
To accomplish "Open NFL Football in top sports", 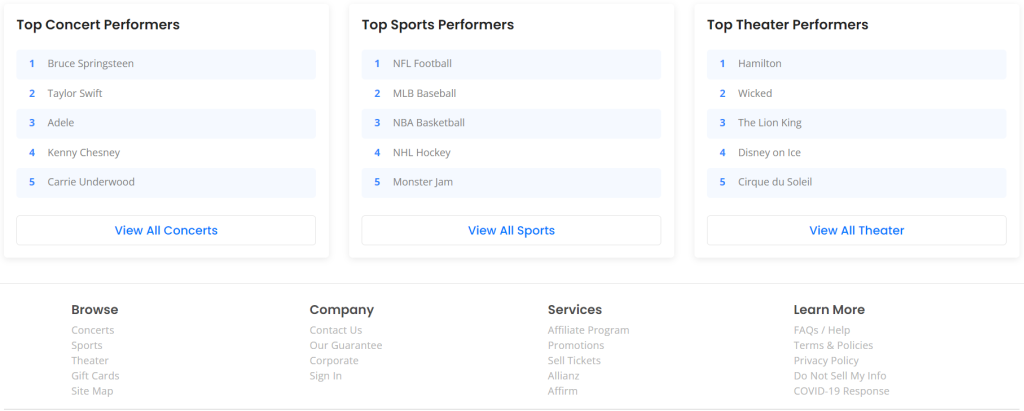I will pos(422,64).
